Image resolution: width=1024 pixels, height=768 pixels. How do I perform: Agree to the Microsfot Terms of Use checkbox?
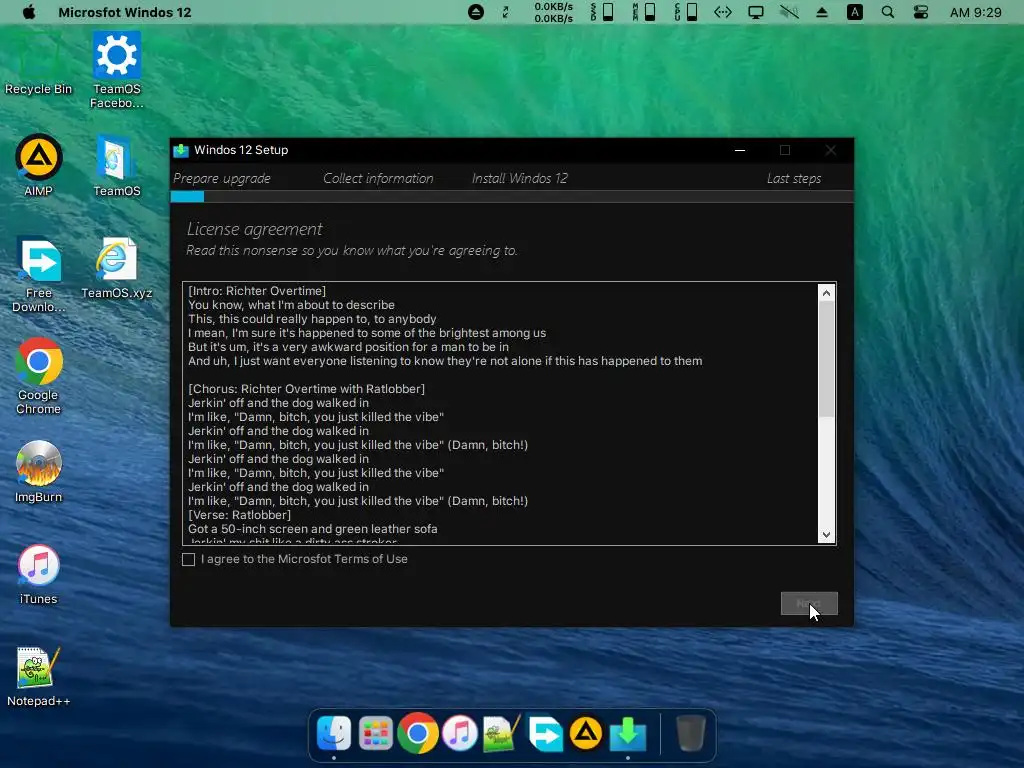click(x=188, y=560)
